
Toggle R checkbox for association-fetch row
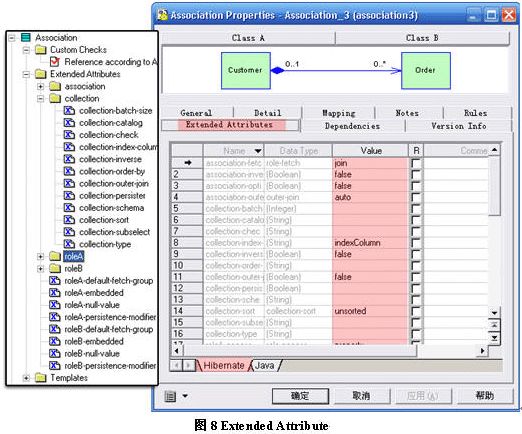tap(416, 163)
